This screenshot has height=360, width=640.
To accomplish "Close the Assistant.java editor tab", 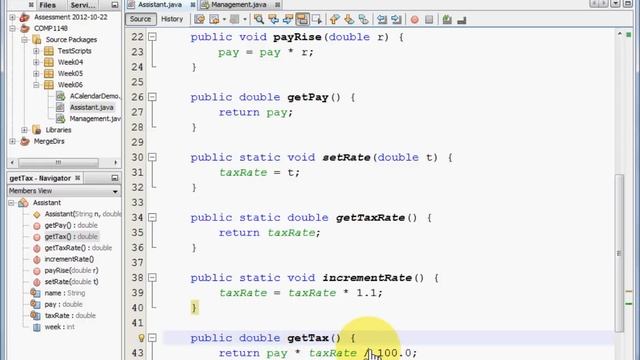I will (193, 5).
